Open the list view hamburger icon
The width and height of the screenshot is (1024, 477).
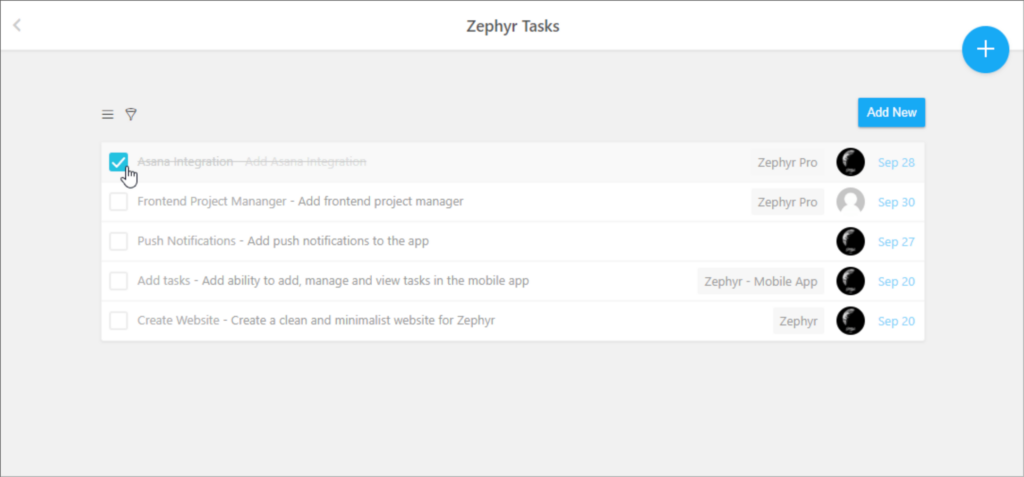[x=108, y=114]
